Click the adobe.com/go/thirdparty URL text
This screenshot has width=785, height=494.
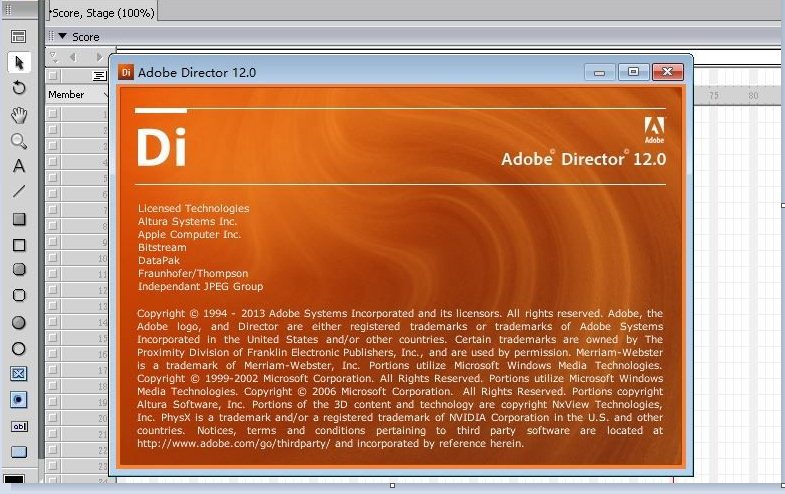tap(234, 443)
